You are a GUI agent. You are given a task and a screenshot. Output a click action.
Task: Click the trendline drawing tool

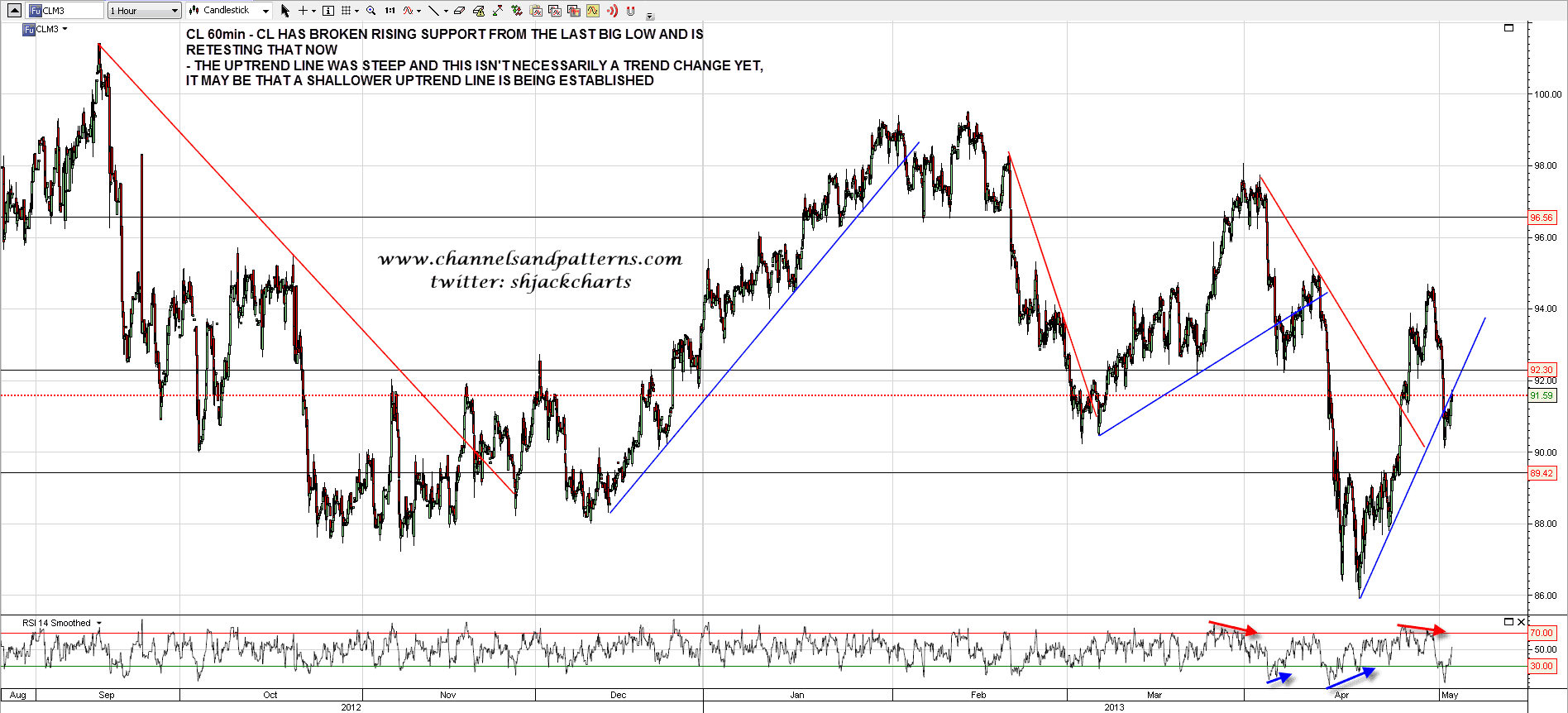(x=433, y=11)
